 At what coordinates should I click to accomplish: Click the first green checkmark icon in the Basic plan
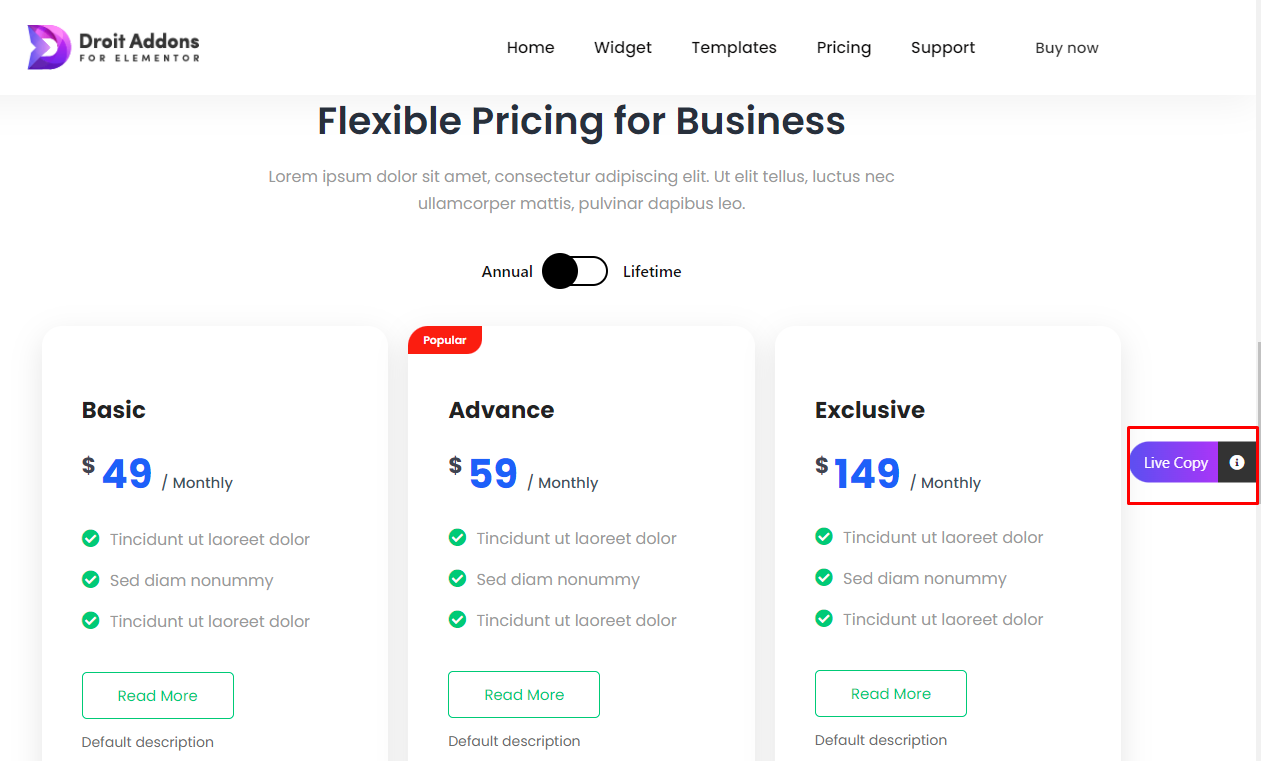pyautogui.click(x=91, y=539)
